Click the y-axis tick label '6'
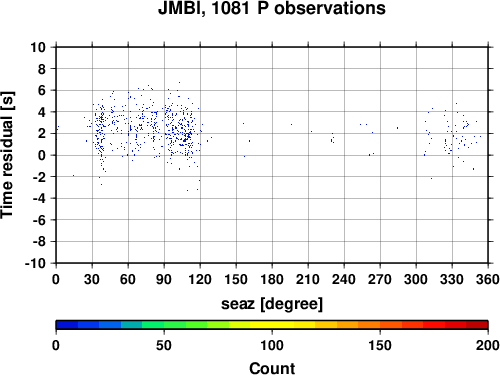Viewport: 500px width, 375px height. coord(41,90)
